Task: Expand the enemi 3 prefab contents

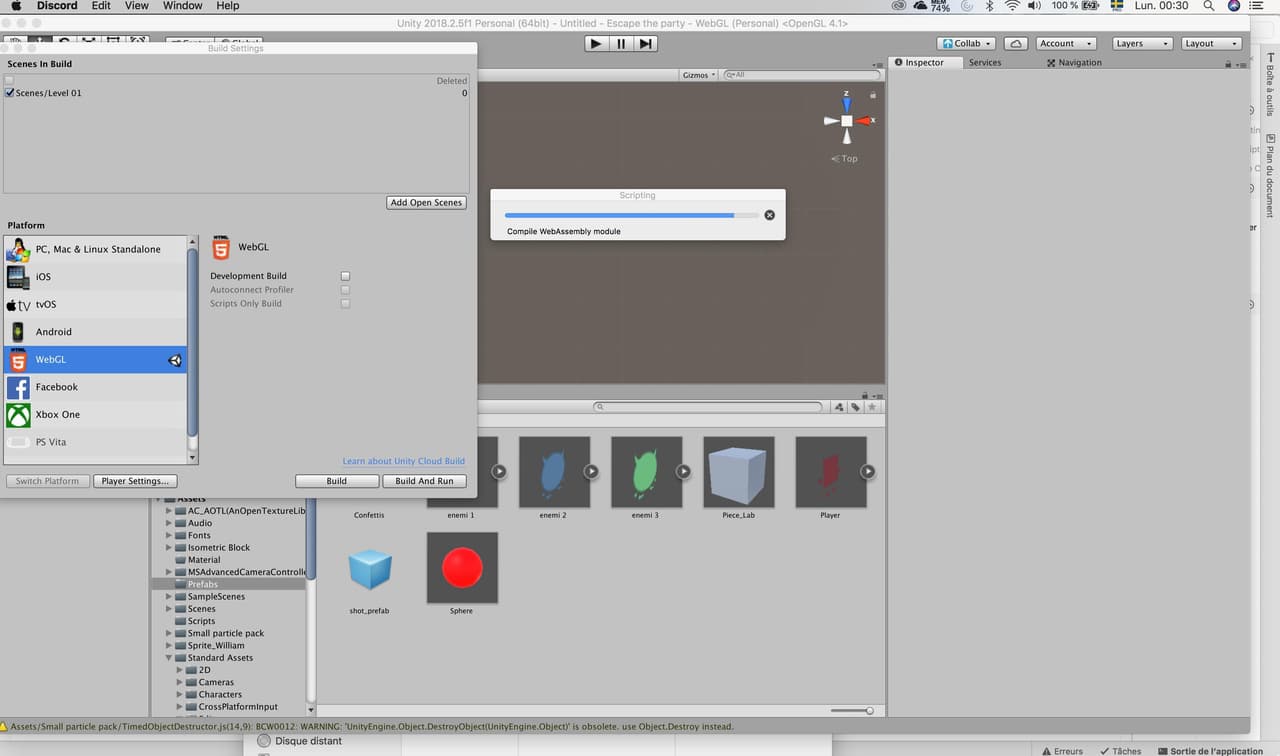Action: pyautogui.click(x=683, y=471)
